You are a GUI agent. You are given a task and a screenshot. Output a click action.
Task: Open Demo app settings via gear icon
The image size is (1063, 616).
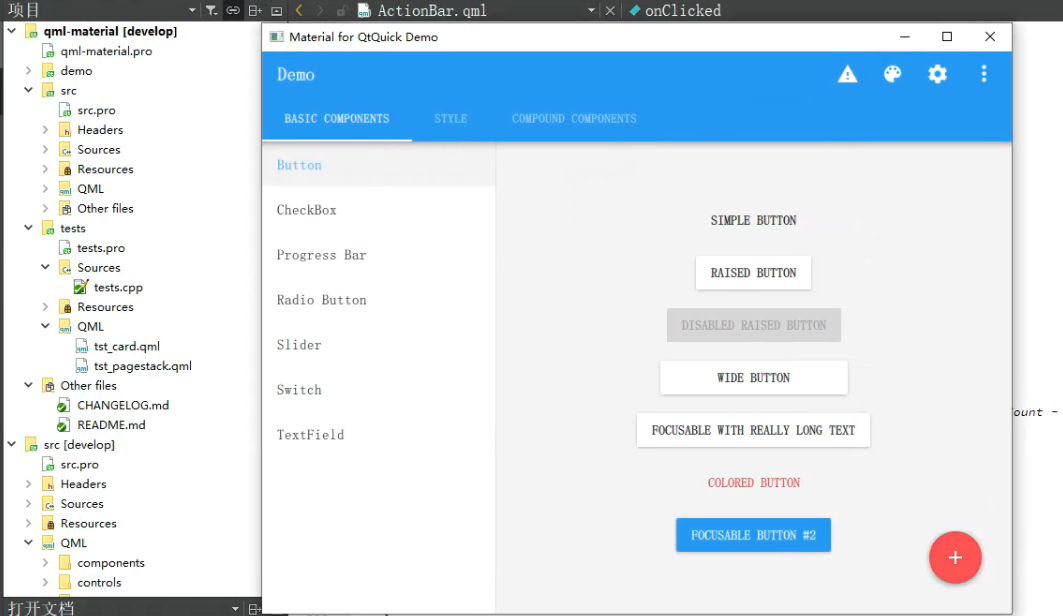coord(937,73)
